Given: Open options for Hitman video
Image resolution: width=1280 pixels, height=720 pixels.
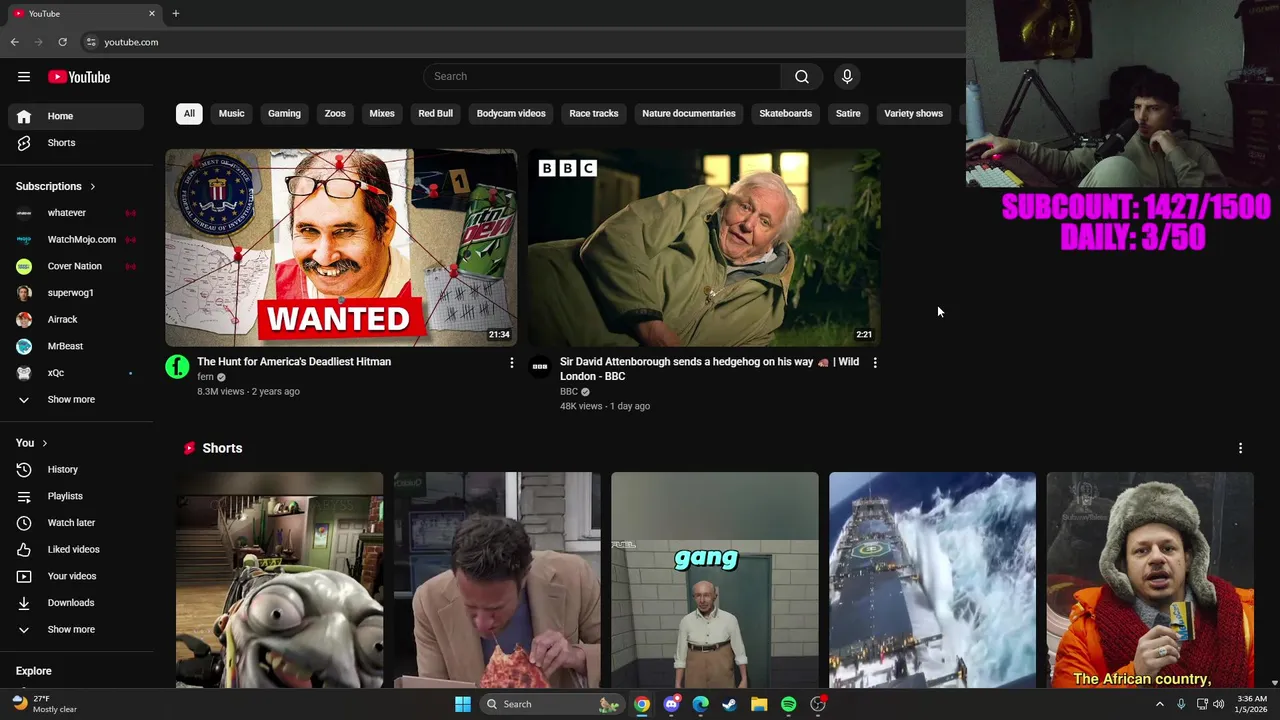Looking at the screenshot, I should (512, 362).
